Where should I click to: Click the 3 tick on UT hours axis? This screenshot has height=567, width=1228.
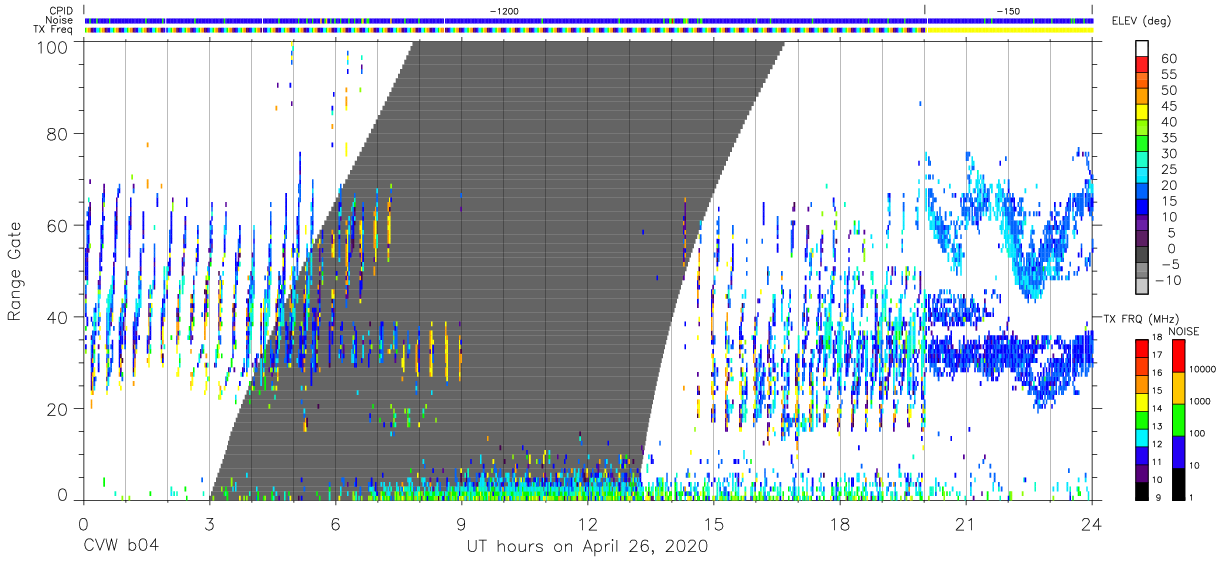209,523
